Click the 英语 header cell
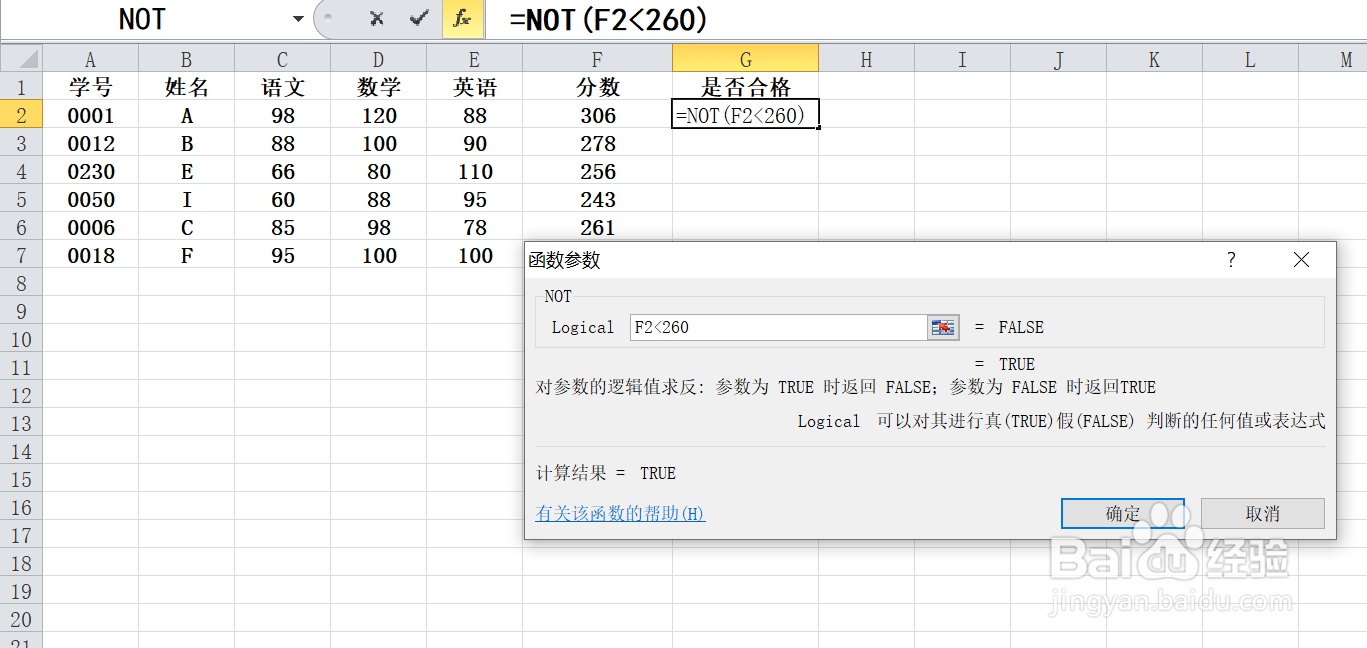This screenshot has width=1367, height=648. (x=474, y=87)
